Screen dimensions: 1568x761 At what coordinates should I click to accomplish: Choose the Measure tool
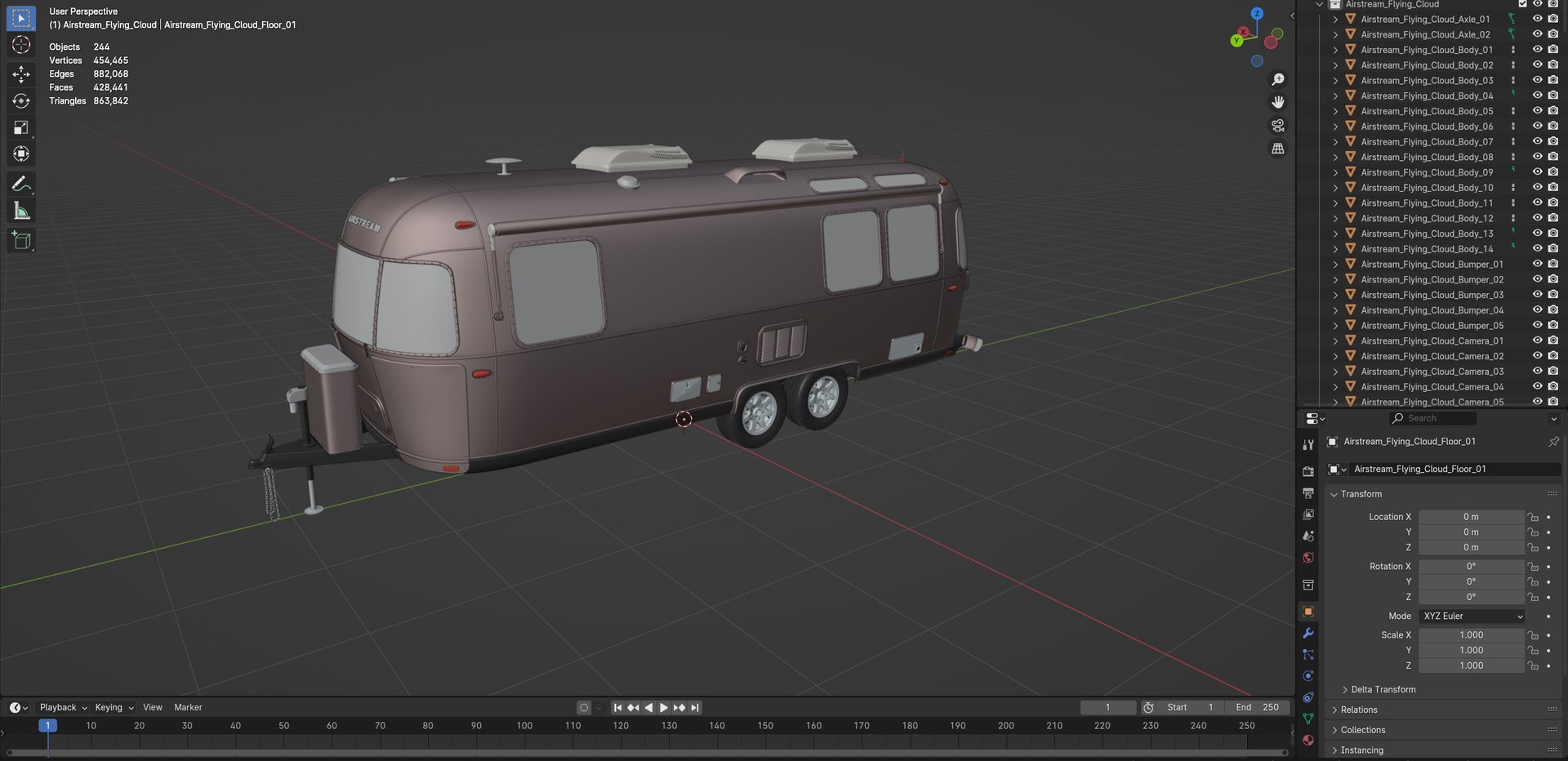(x=21, y=211)
